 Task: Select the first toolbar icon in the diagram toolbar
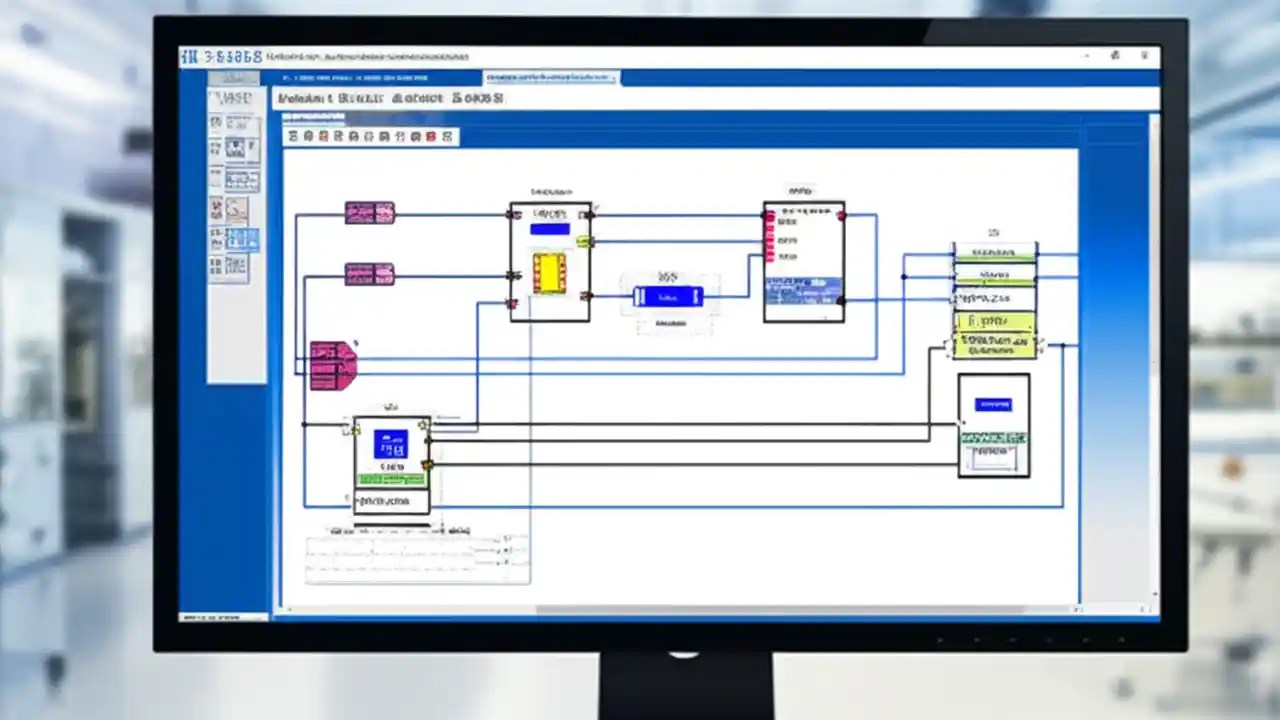(293, 137)
